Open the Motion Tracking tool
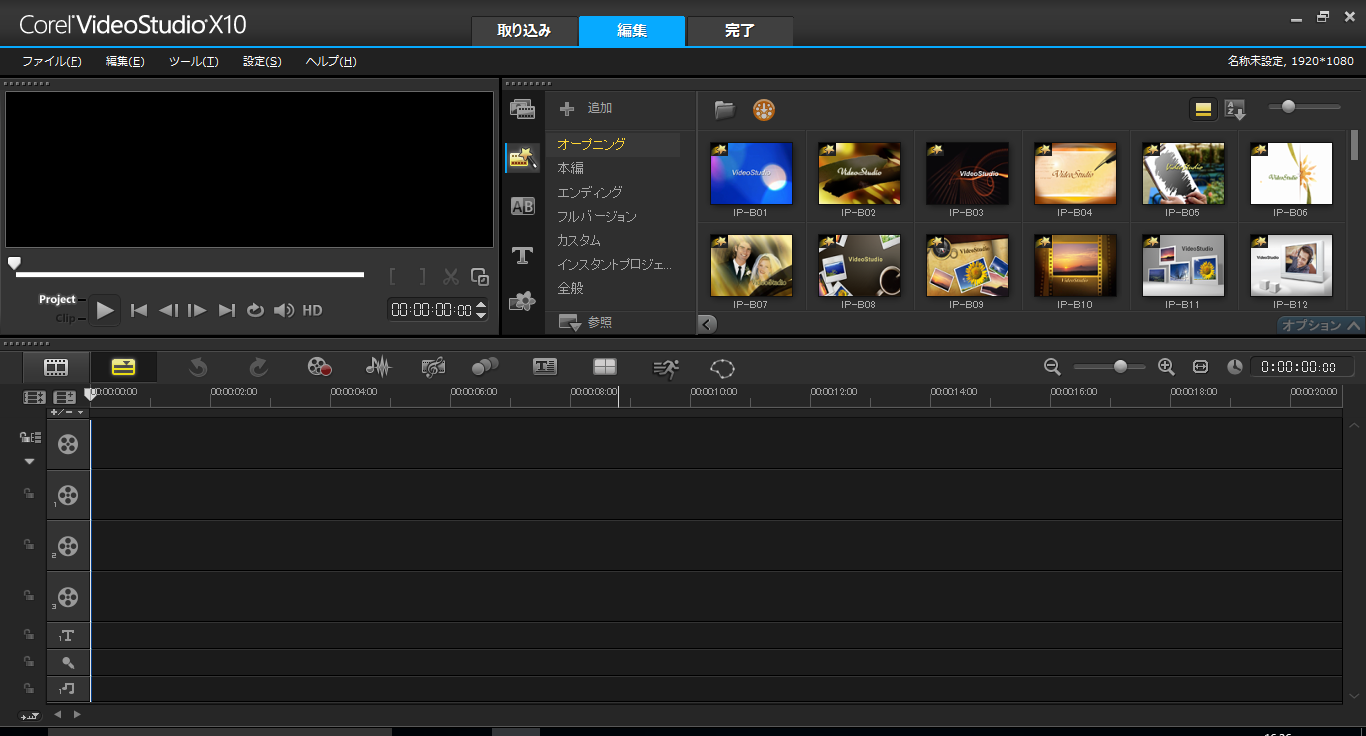Image resolution: width=1366 pixels, height=736 pixels. click(485, 367)
